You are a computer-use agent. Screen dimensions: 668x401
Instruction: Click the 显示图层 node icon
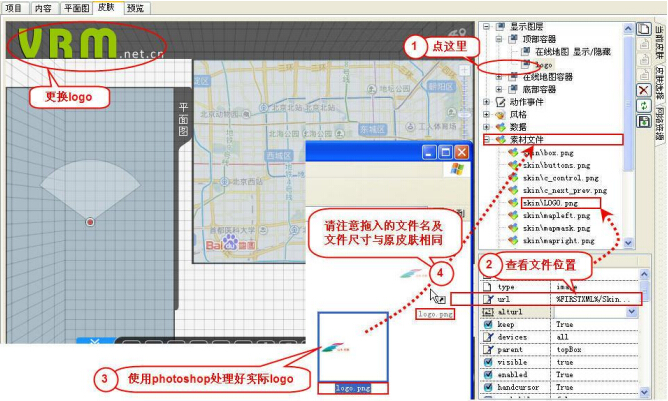(501, 26)
